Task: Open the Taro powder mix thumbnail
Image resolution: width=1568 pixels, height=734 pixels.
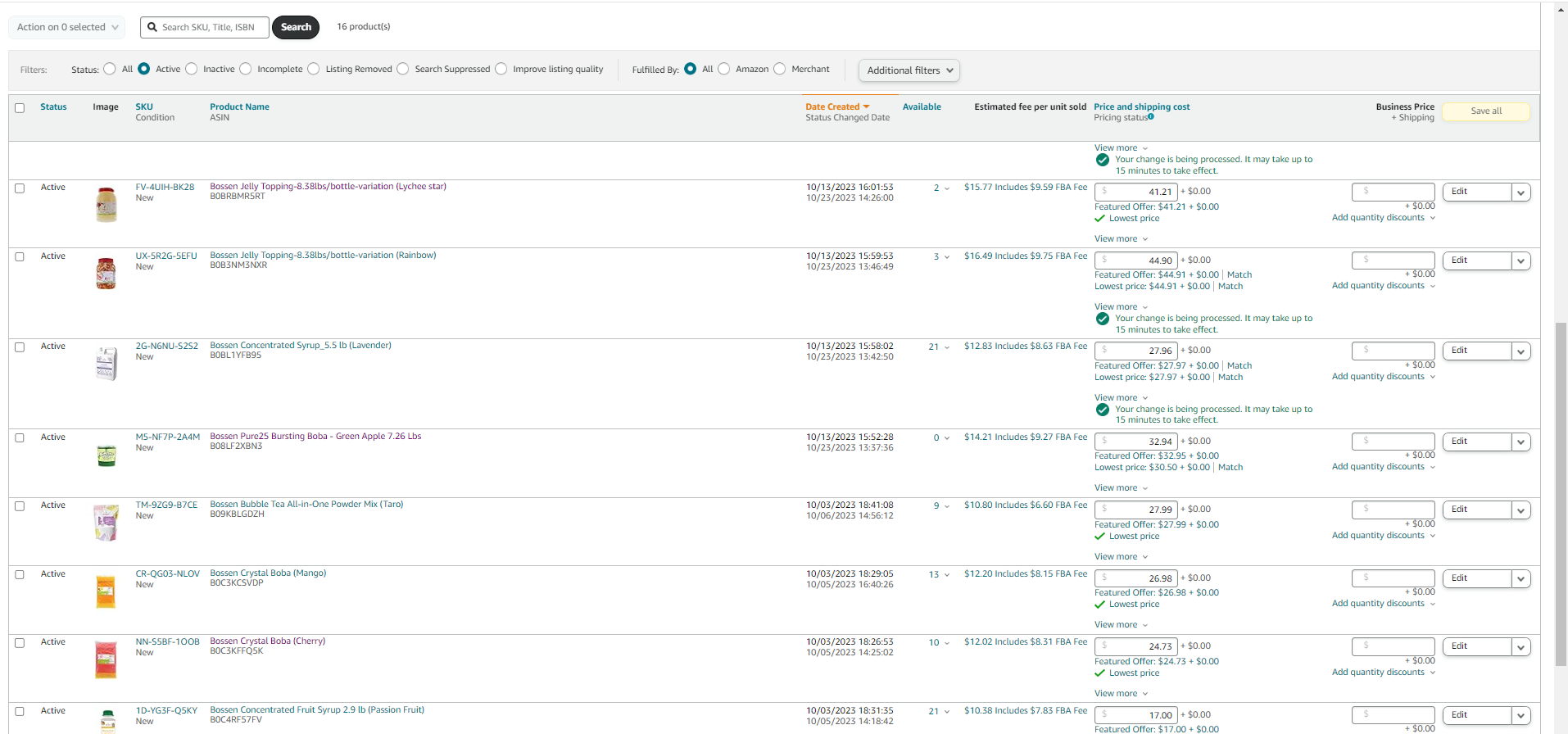Action: point(106,523)
